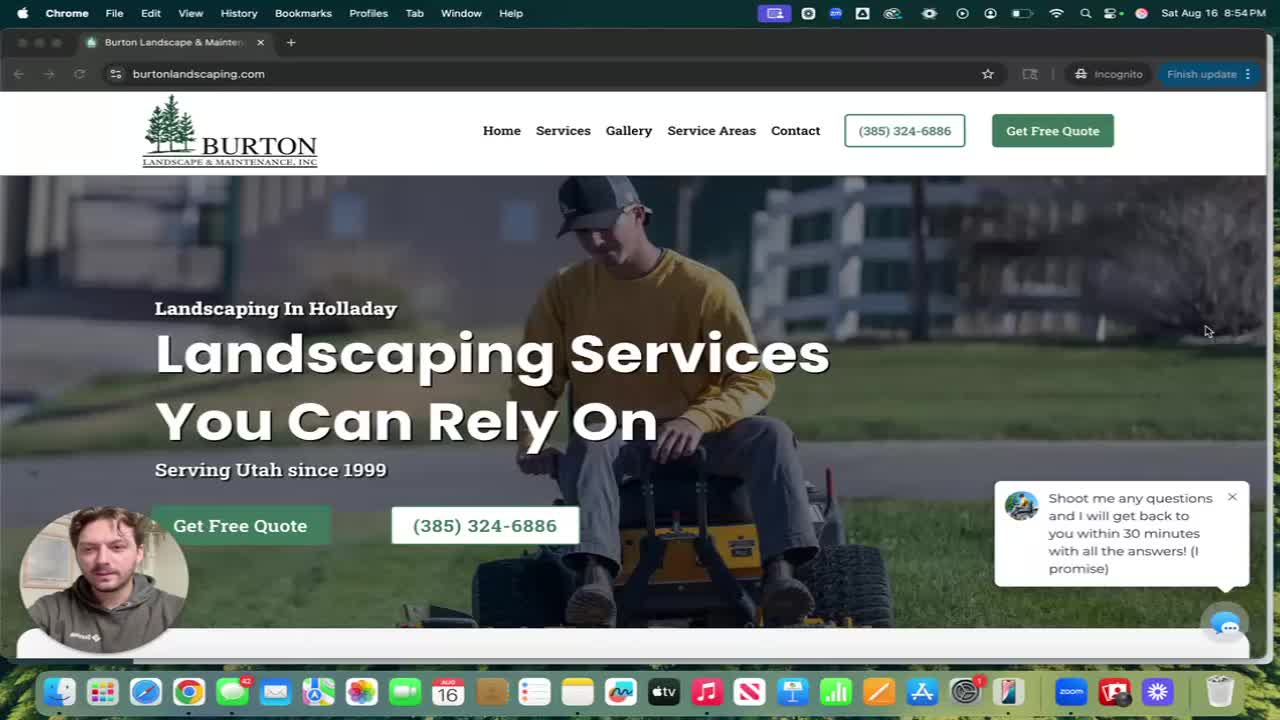Open Keynote from the dock
This screenshot has width=1280, height=720.
pos(792,691)
